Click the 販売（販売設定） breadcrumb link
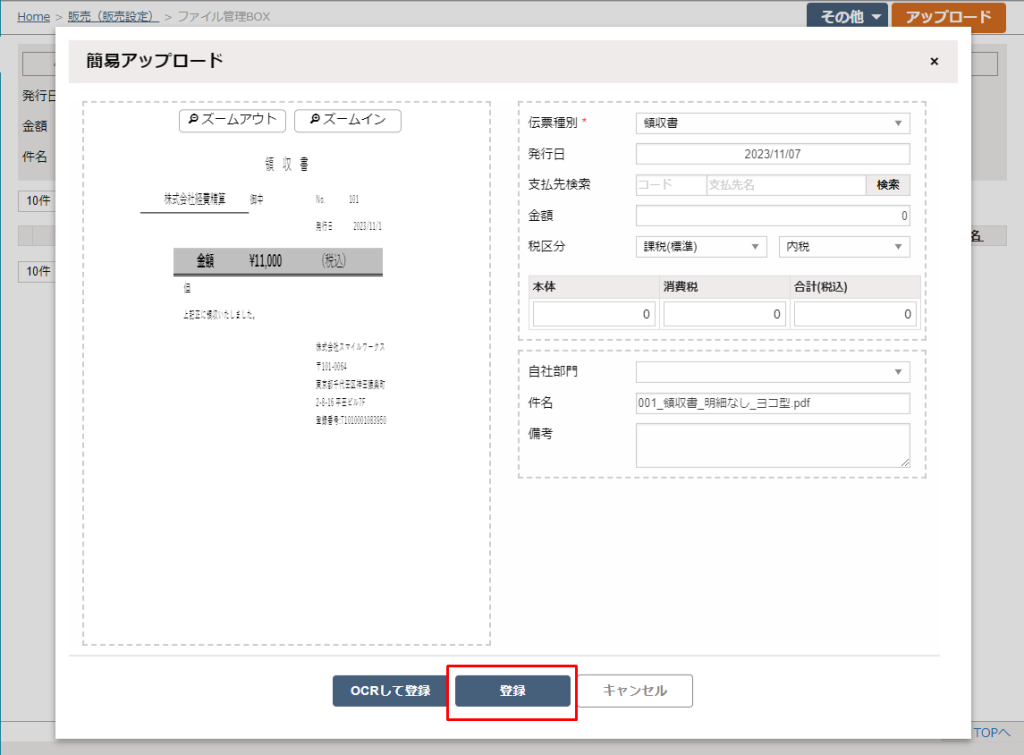The image size is (1024, 755). pyautogui.click(x=113, y=16)
